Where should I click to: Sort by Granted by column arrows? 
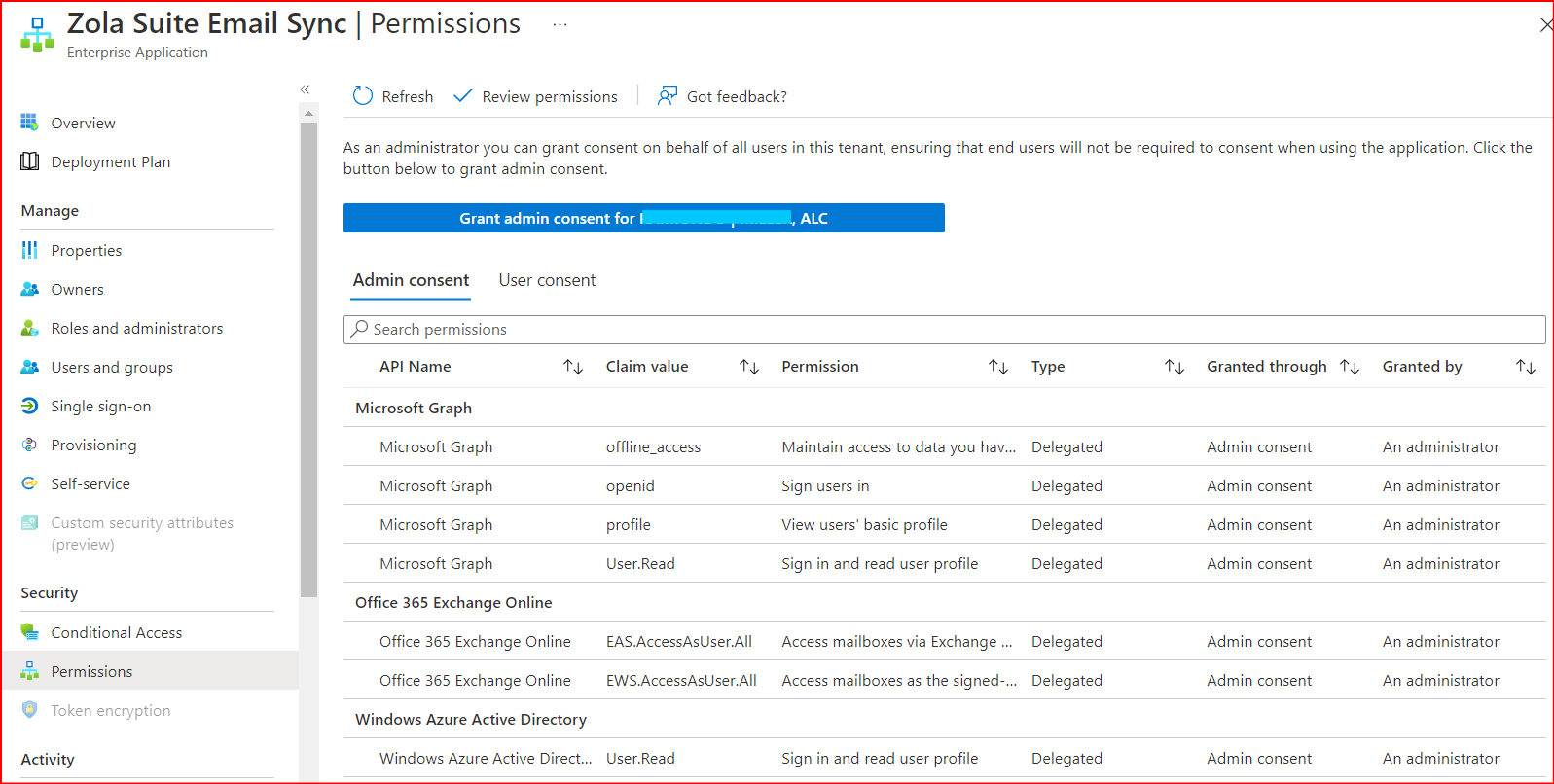pos(1526,367)
